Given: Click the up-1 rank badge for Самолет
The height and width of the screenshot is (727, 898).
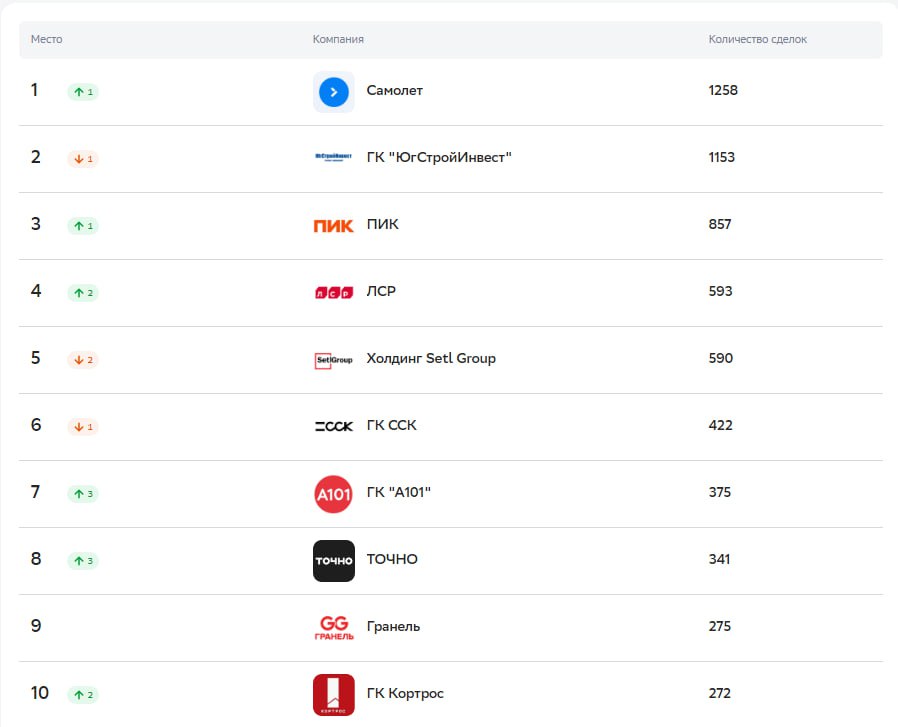Looking at the screenshot, I should pyautogui.click(x=83, y=92).
